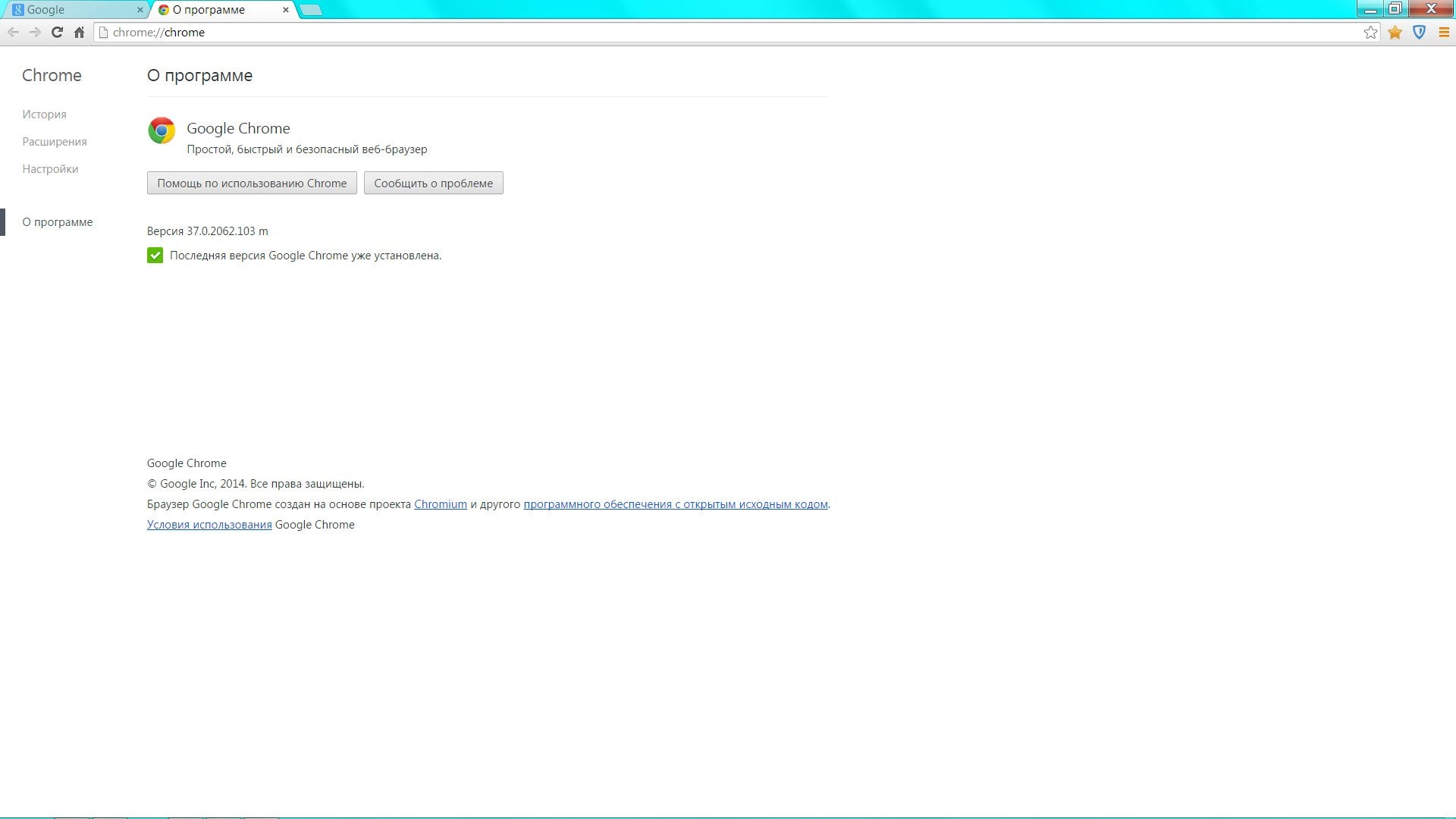Image resolution: width=1456 pixels, height=819 pixels.
Task: Open Настройки in sidebar
Action: 50,169
